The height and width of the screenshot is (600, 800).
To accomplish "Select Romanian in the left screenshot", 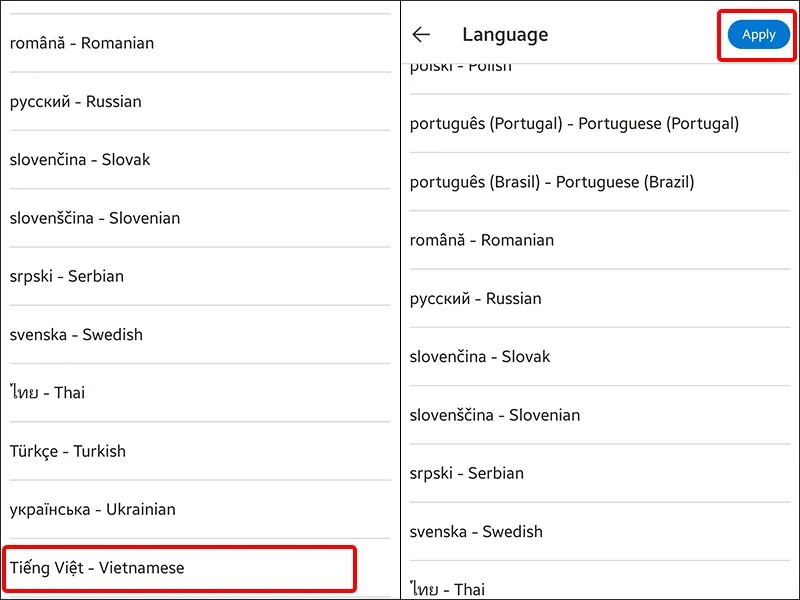I will point(82,44).
